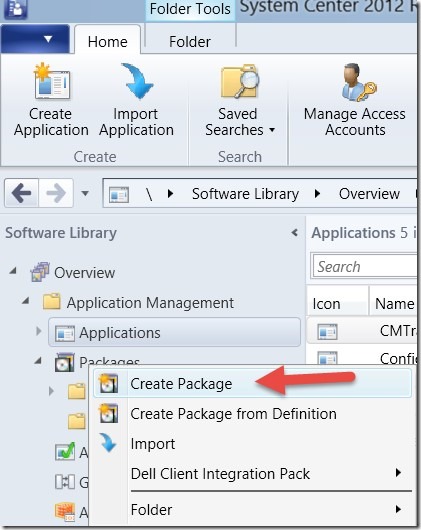Screen dimensions: 421x530
Task: Open the navigation history dropdown arrow
Action: [85, 193]
